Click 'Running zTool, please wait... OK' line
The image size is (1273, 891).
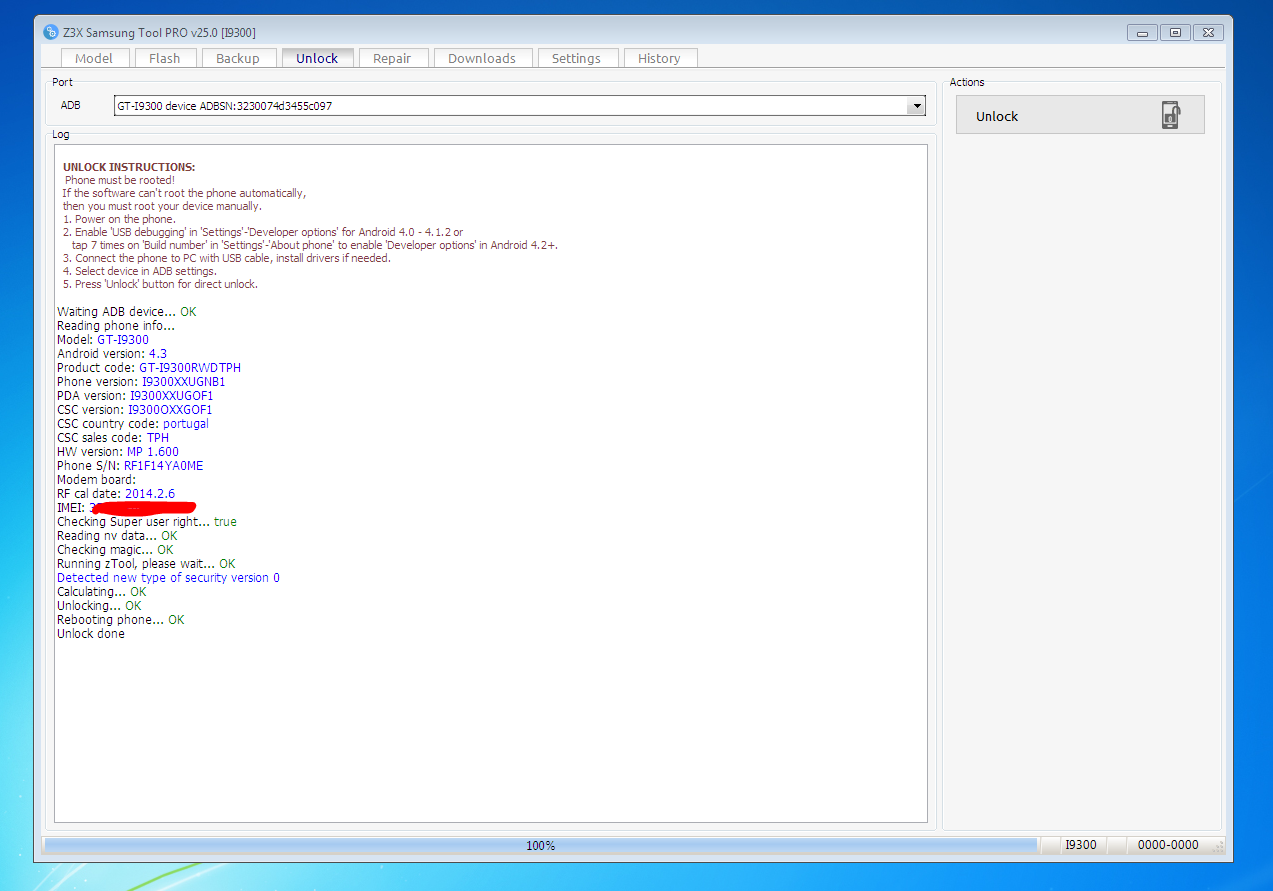tap(146, 564)
